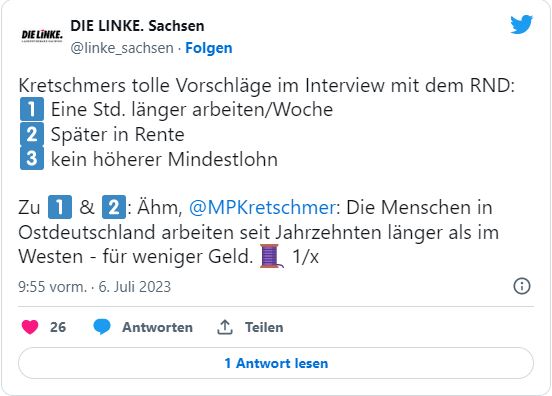
Task: Like the tweet with heart icon
Action: (30, 327)
